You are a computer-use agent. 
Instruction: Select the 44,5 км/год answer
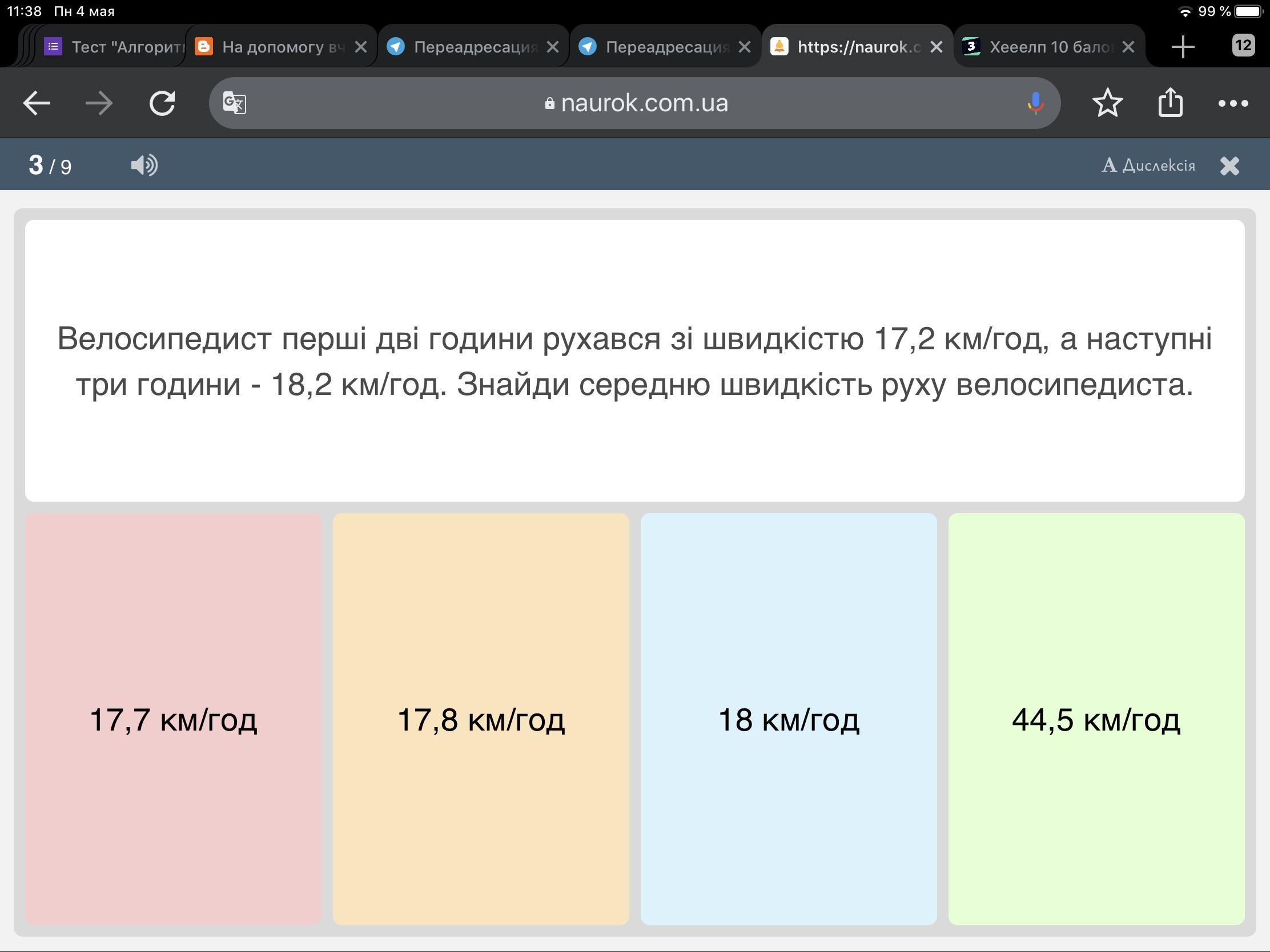[x=1096, y=719]
